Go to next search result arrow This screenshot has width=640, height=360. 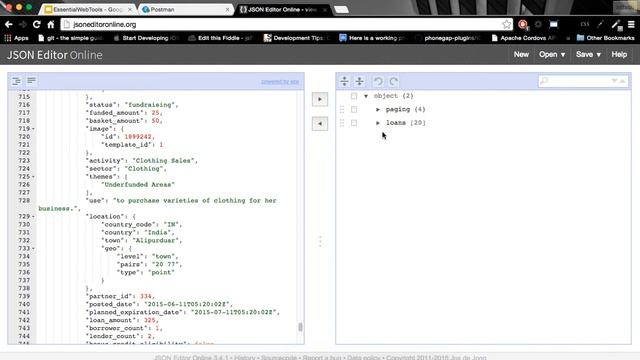(x=614, y=81)
